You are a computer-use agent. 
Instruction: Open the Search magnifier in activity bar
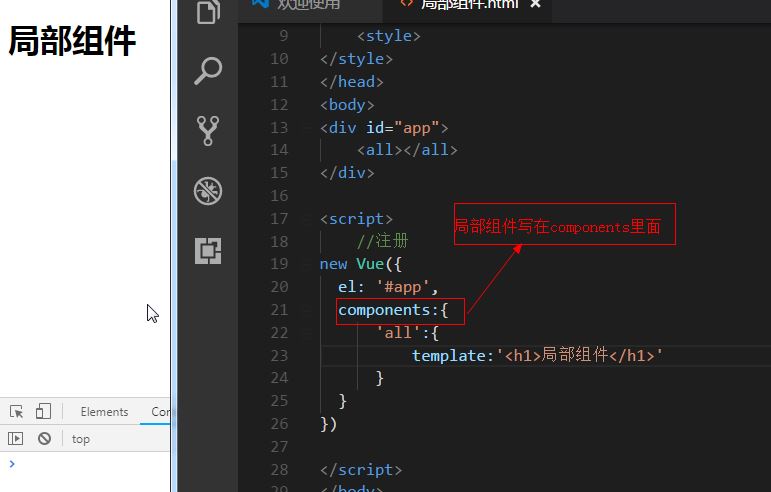208,71
